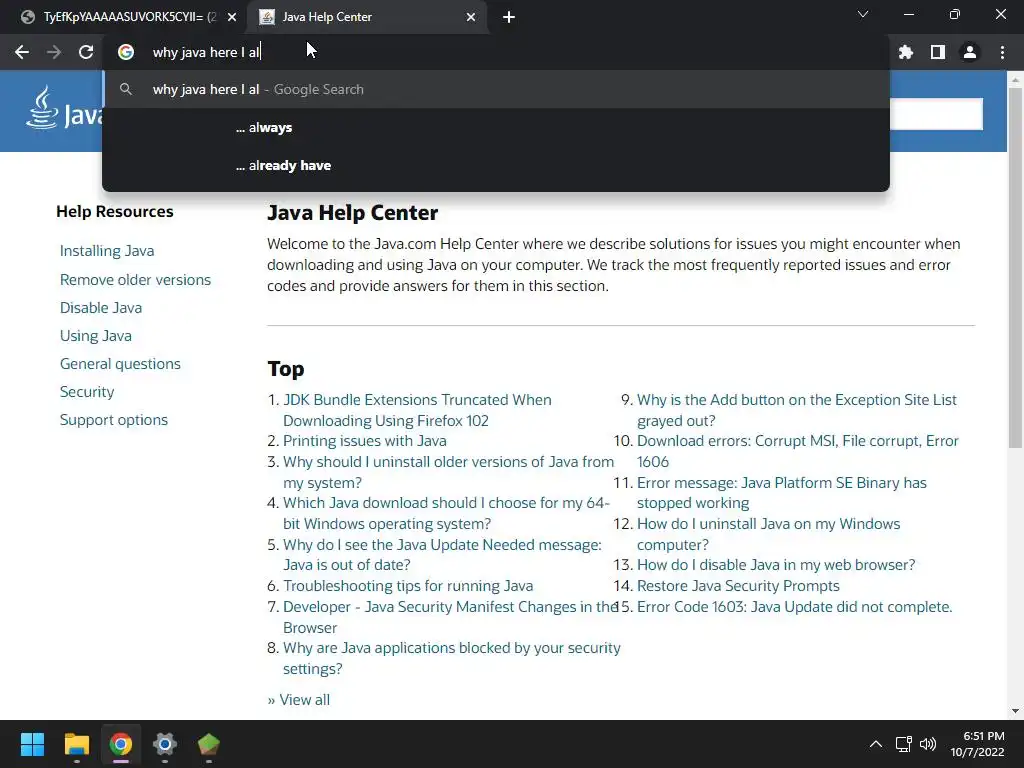
Task: Open 'Java Platform SE Binary has stopped working'
Action: point(782,492)
